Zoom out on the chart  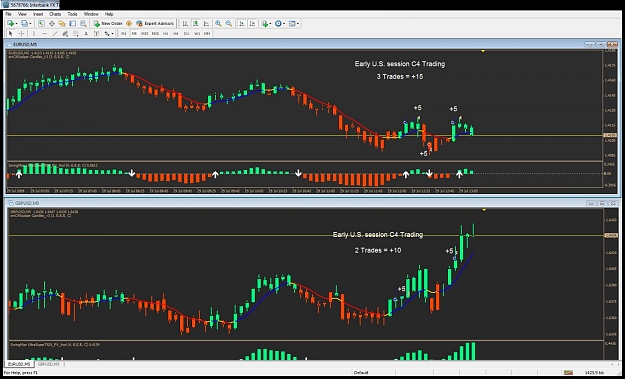coord(229,24)
